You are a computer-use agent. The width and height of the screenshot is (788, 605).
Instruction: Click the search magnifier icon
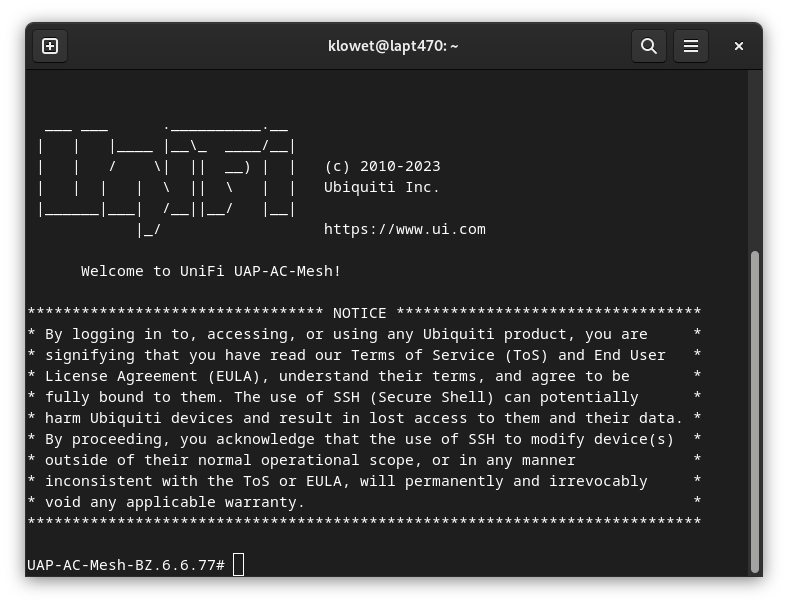point(648,46)
